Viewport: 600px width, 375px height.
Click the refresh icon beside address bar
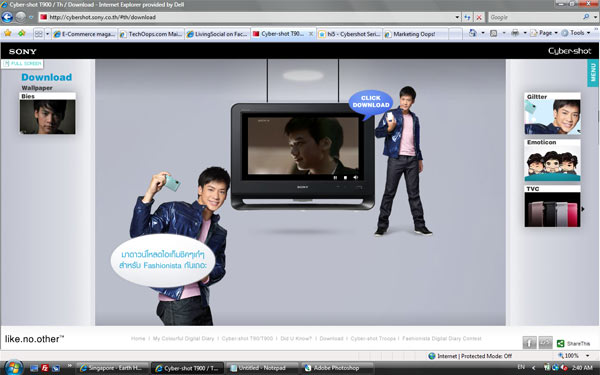[x=467, y=17]
